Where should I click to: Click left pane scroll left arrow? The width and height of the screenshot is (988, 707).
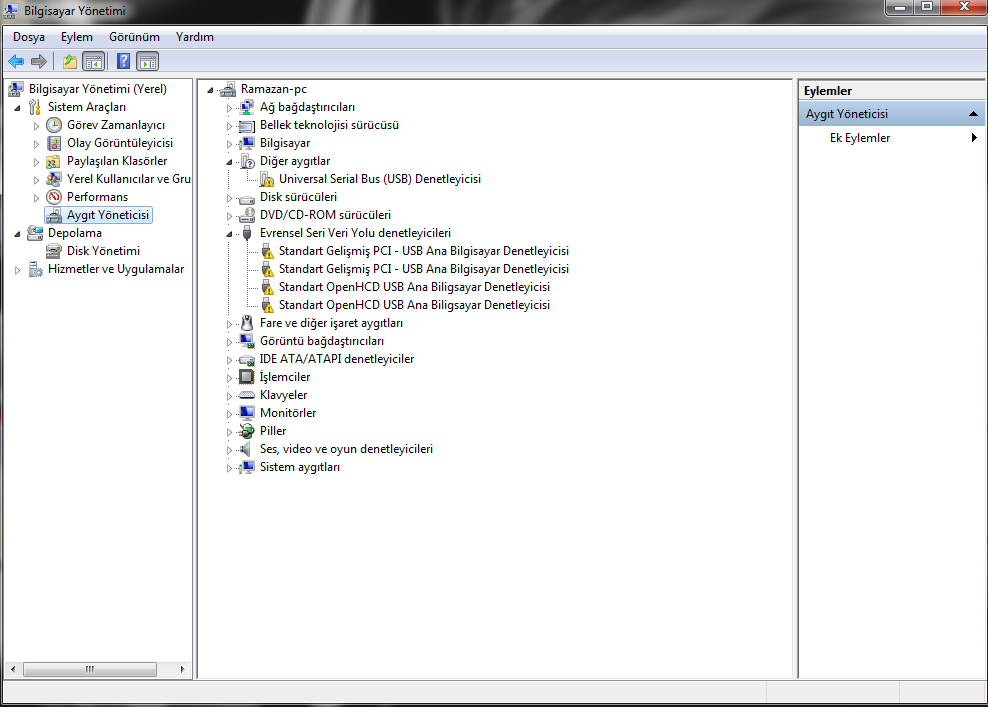tap(13, 669)
